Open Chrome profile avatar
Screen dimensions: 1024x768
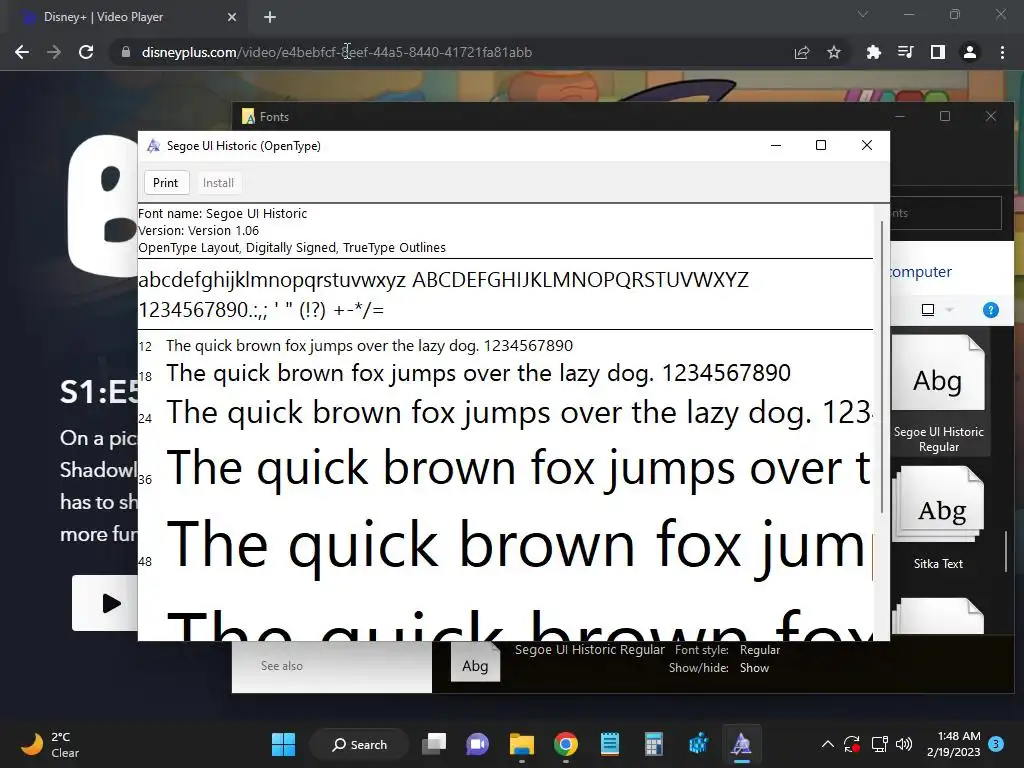coord(970,52)
